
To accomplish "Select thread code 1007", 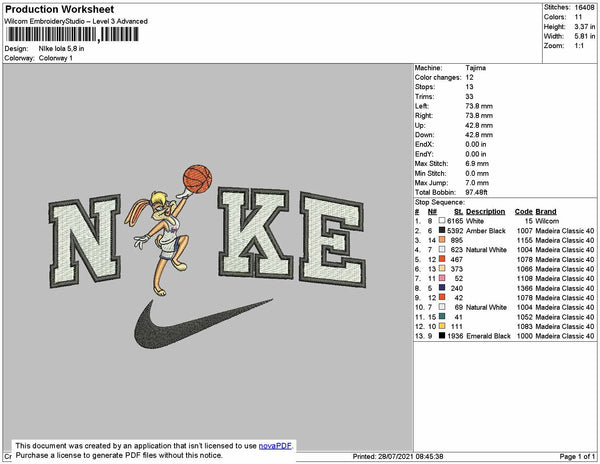I will point(525,231).
